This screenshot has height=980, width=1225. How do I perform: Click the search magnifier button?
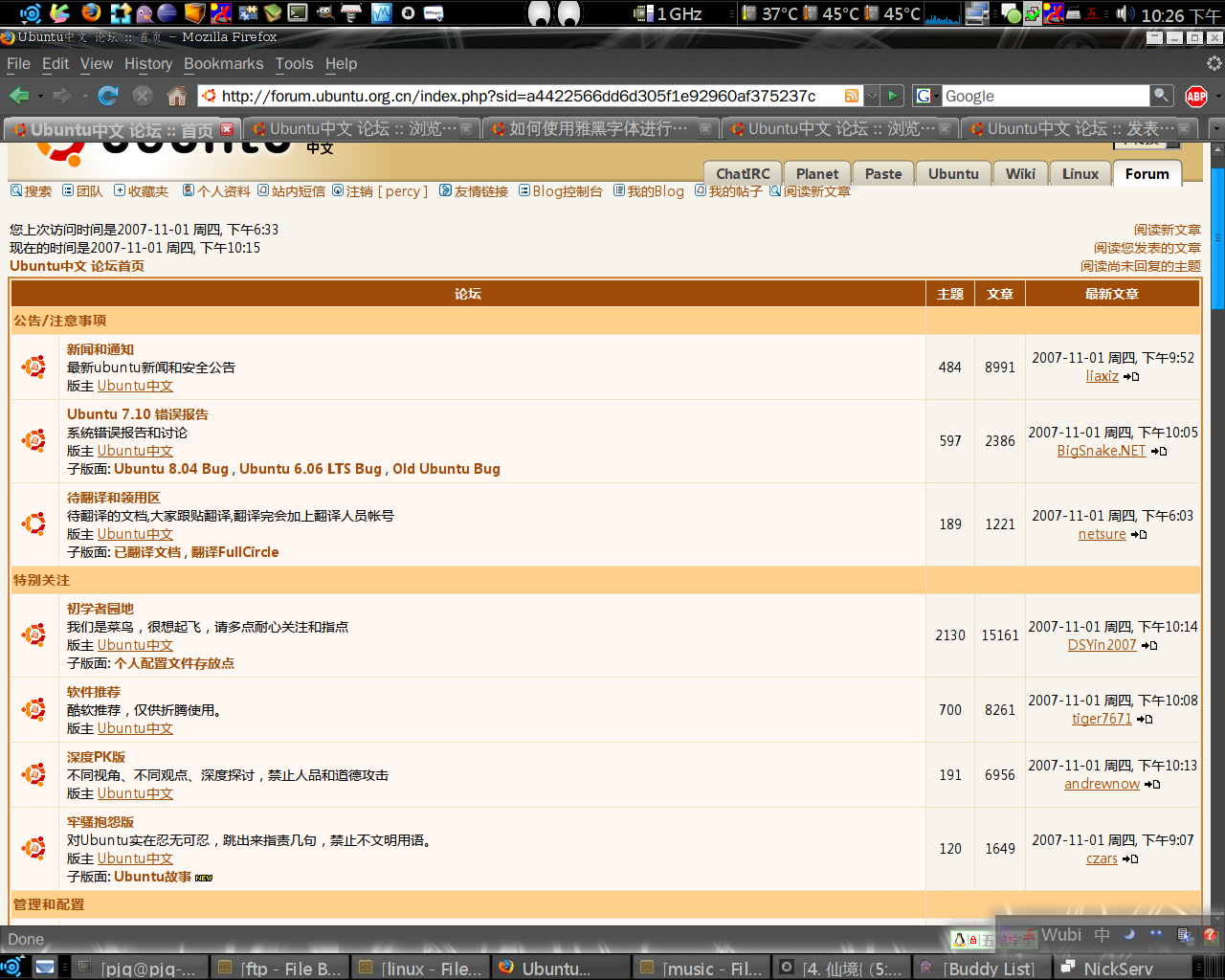pos(1161,96)
